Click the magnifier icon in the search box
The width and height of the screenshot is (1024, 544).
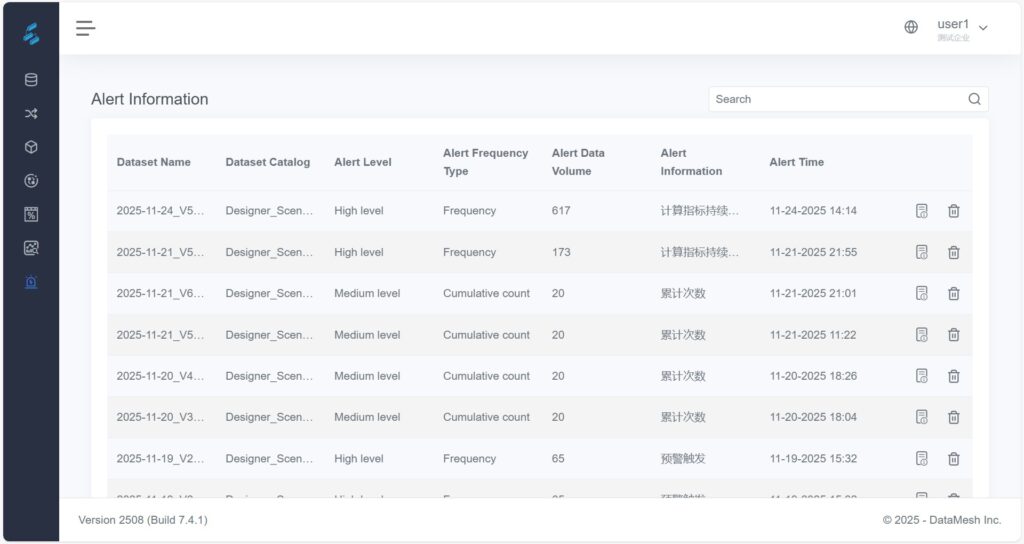tap(974, 99)
